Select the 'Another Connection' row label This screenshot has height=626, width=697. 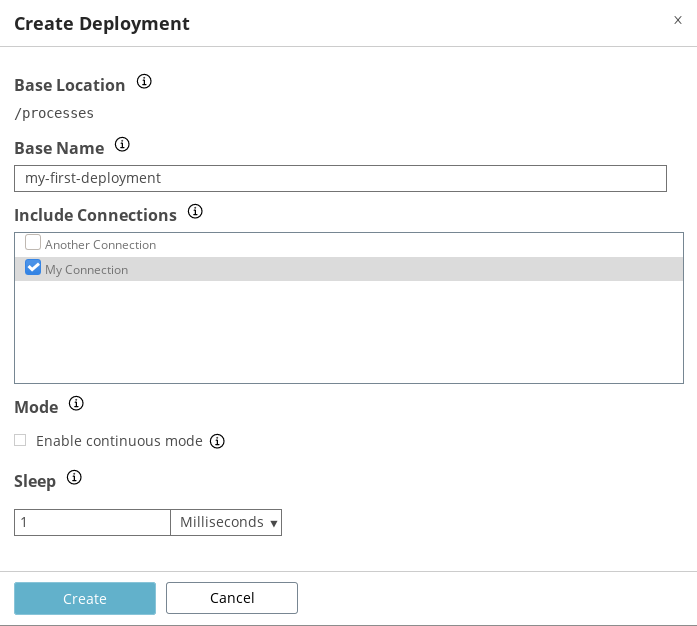pos(100,245)
